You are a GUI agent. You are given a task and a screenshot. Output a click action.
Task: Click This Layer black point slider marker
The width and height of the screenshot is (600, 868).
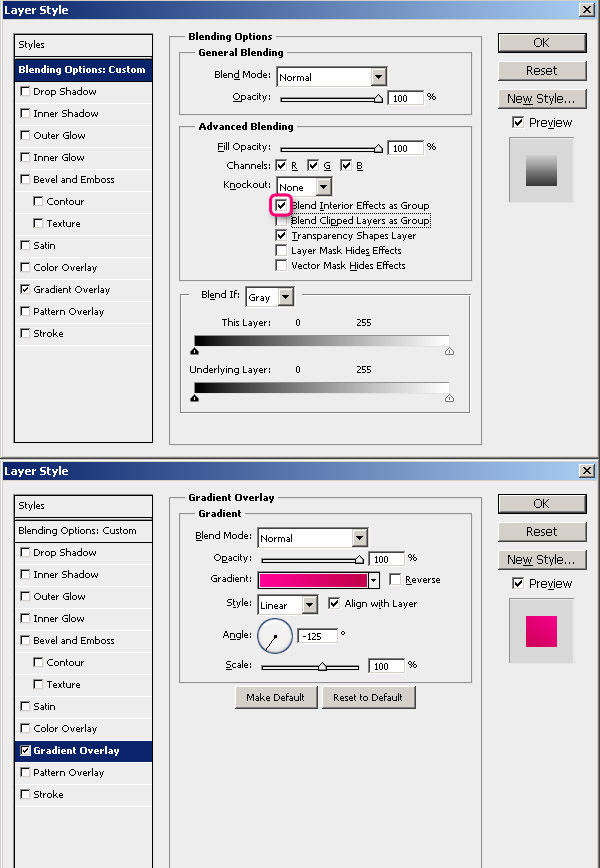(x=194, y=352)
